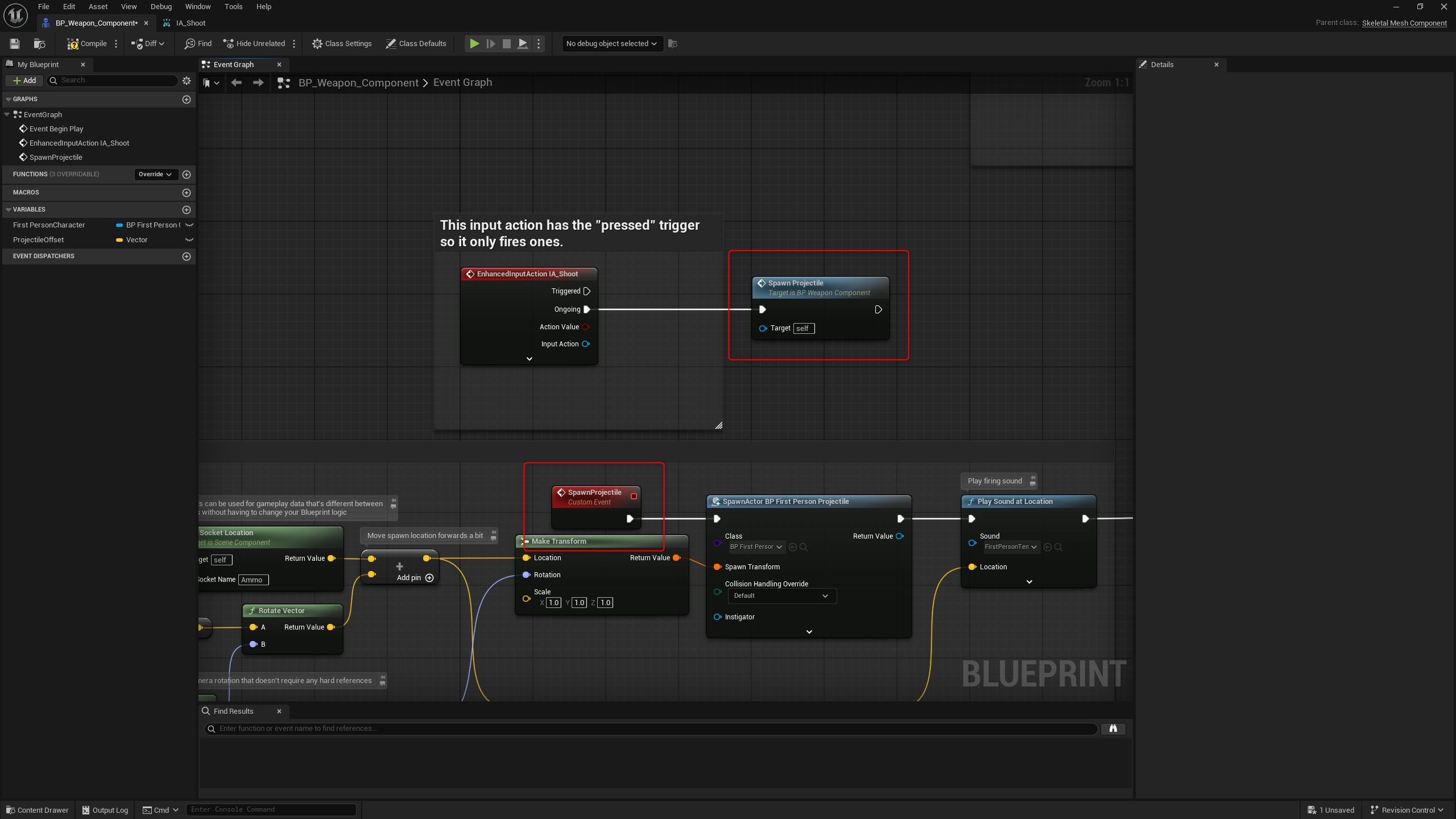This screenshot has height=819, width=1456.
Task: Select Event Begin Play in graphs list
Action: 56,129
